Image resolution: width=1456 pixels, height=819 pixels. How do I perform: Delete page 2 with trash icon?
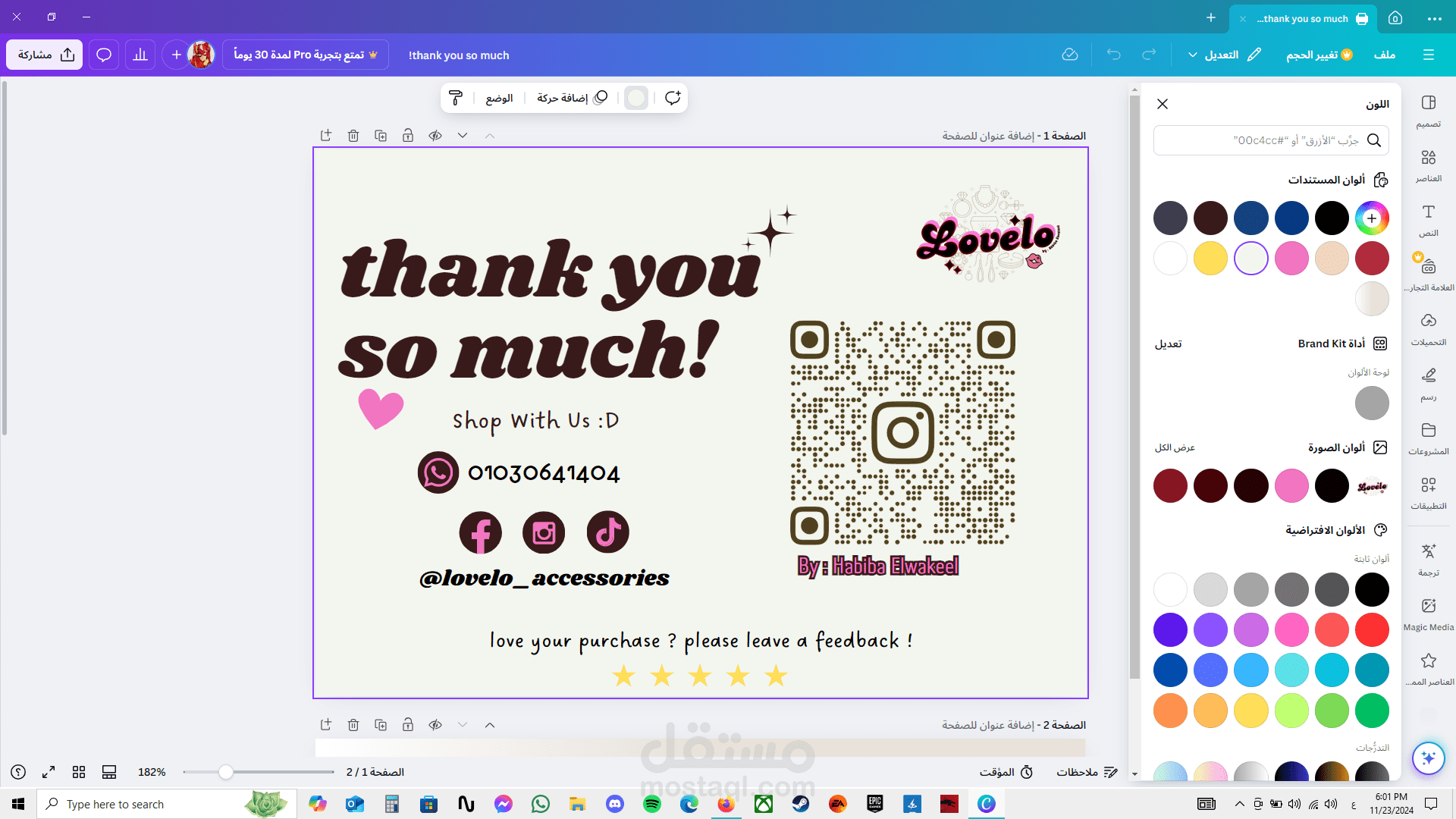pos(353,725)
